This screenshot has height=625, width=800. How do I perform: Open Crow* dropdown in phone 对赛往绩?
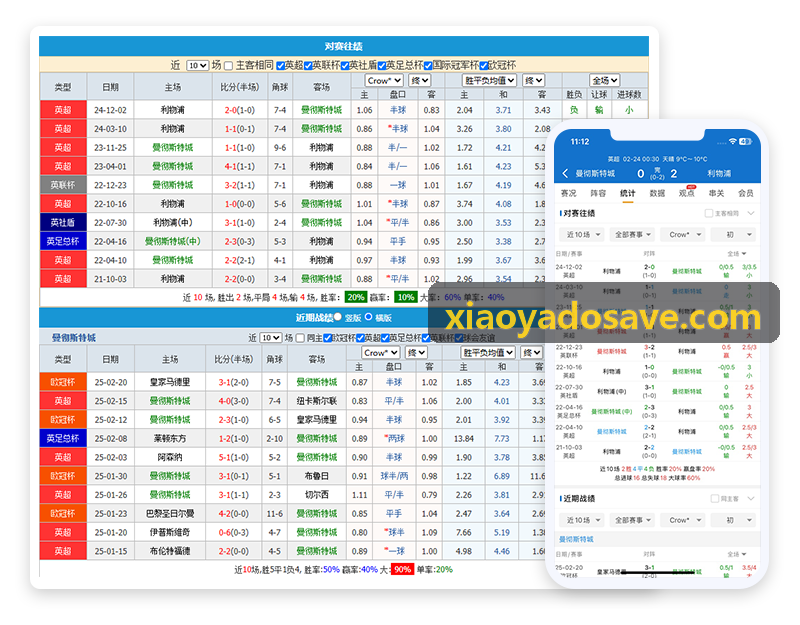684,235
